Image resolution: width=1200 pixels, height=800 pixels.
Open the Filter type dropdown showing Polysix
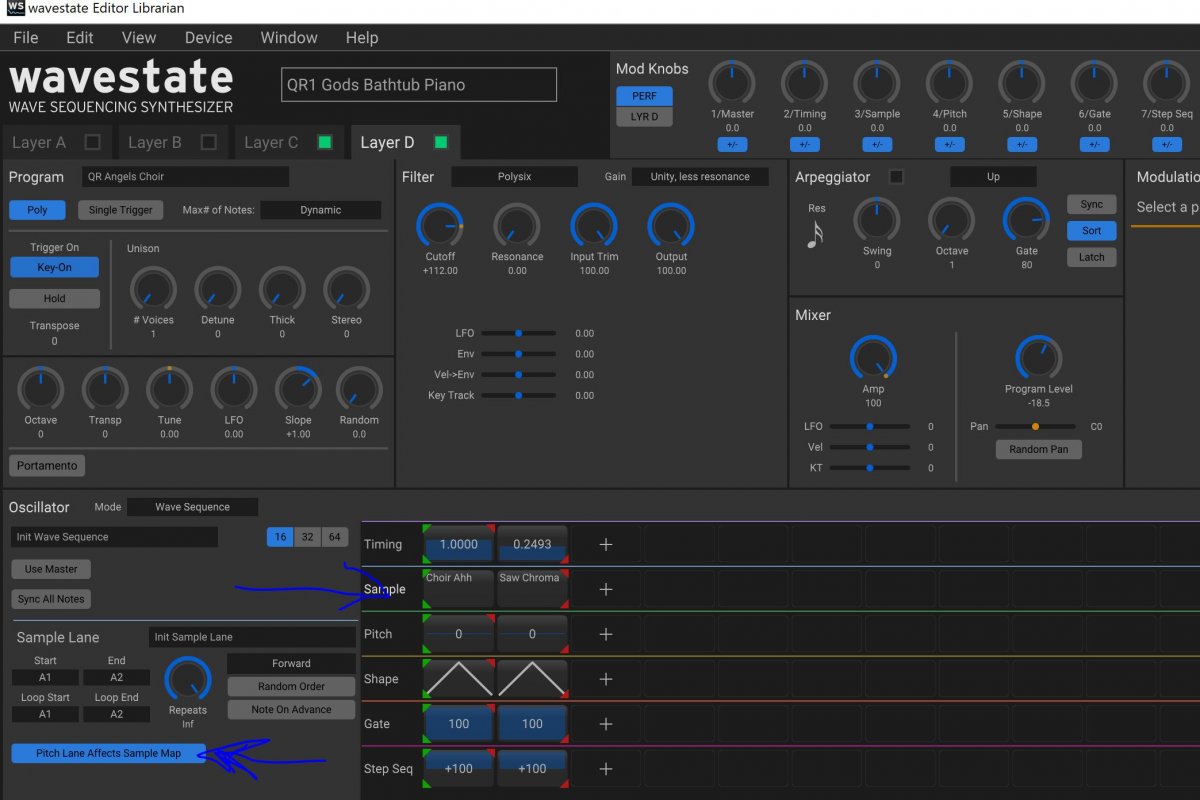tap(514, 177)
